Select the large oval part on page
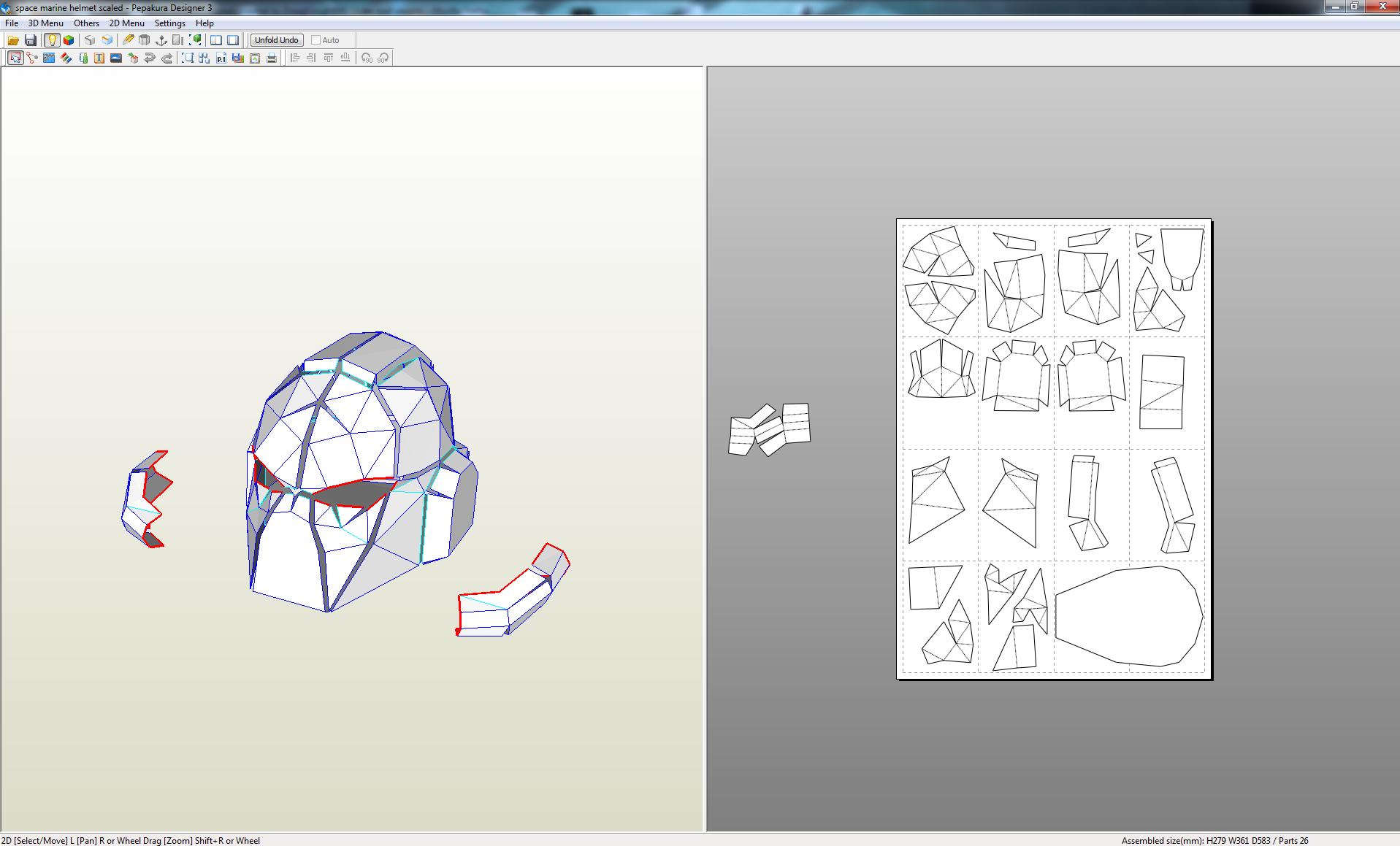The image size is (1400, 846). click(1129, 617)
